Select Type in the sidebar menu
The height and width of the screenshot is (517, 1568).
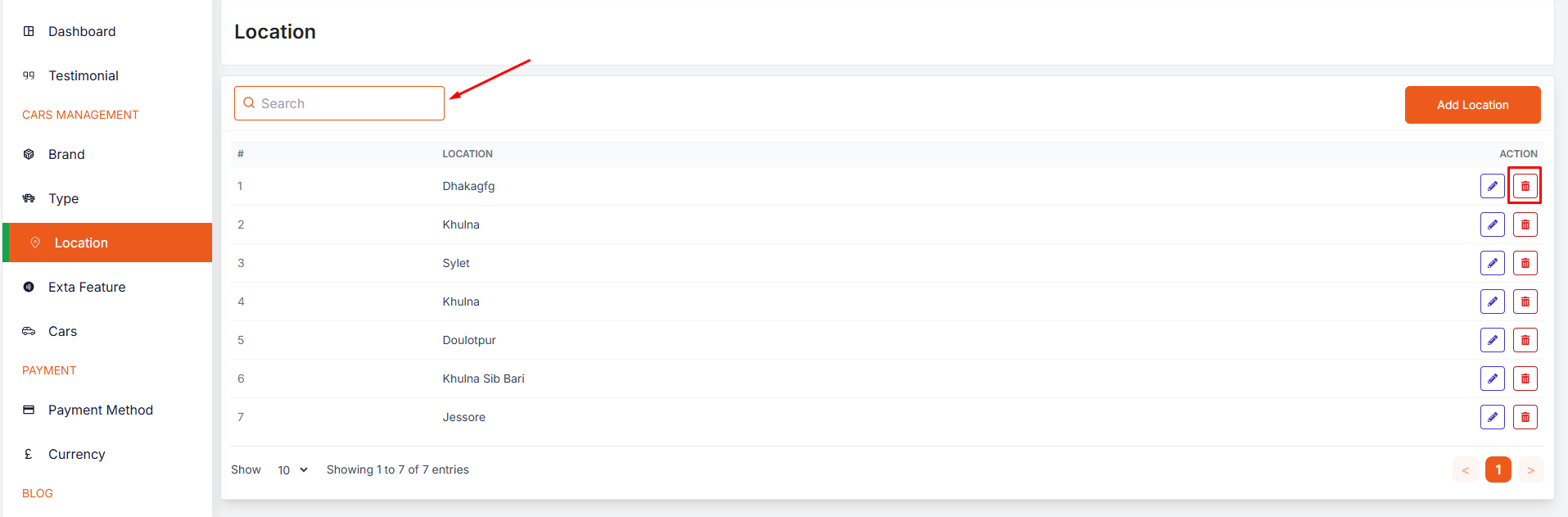pos(63,198)
